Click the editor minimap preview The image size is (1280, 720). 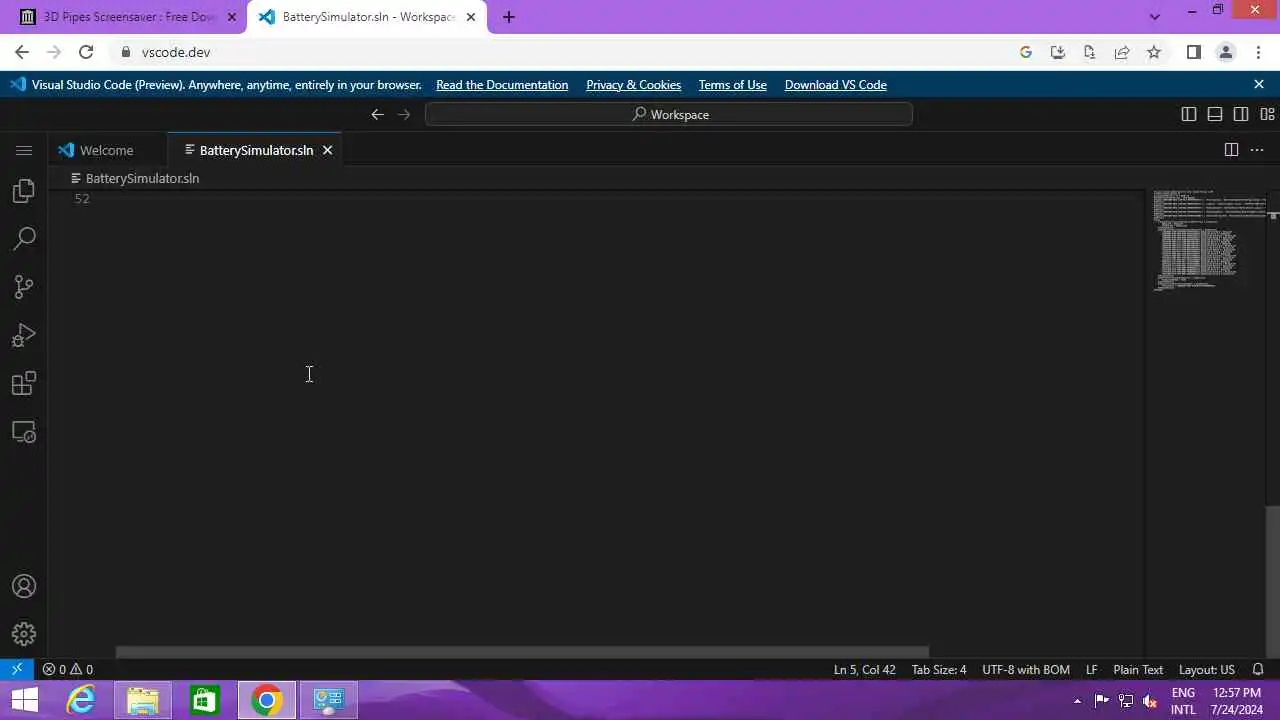pos(1209,240)
